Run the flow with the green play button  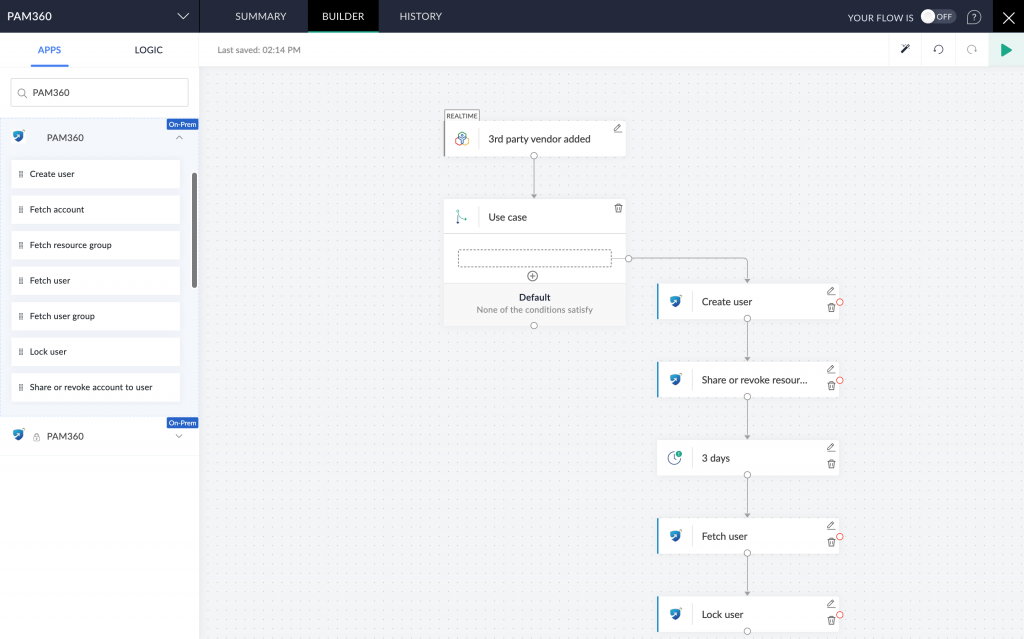pyautogui.click(x=1006, y=50)
